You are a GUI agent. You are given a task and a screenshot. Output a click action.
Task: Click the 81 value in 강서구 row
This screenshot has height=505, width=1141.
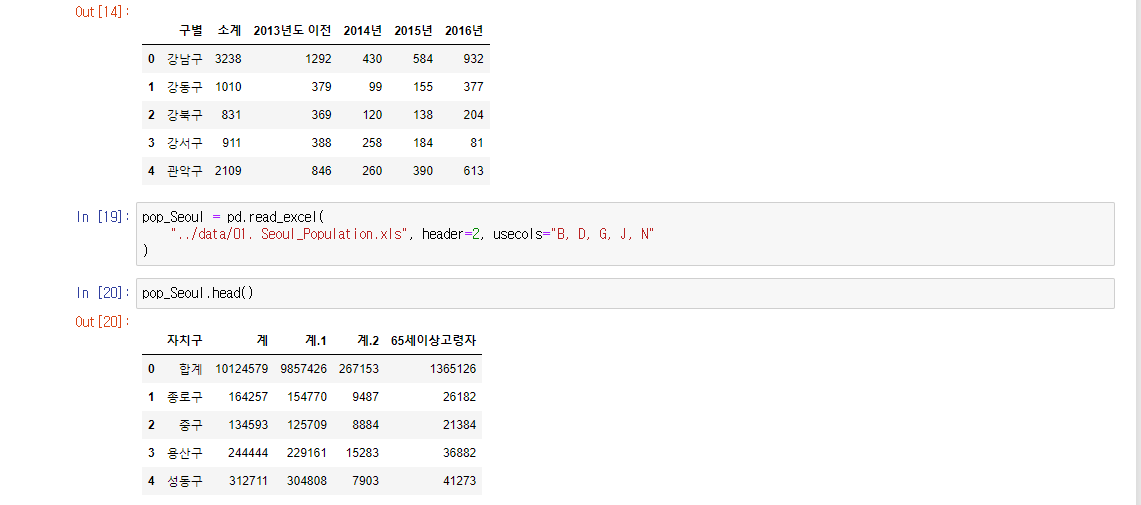477,143
